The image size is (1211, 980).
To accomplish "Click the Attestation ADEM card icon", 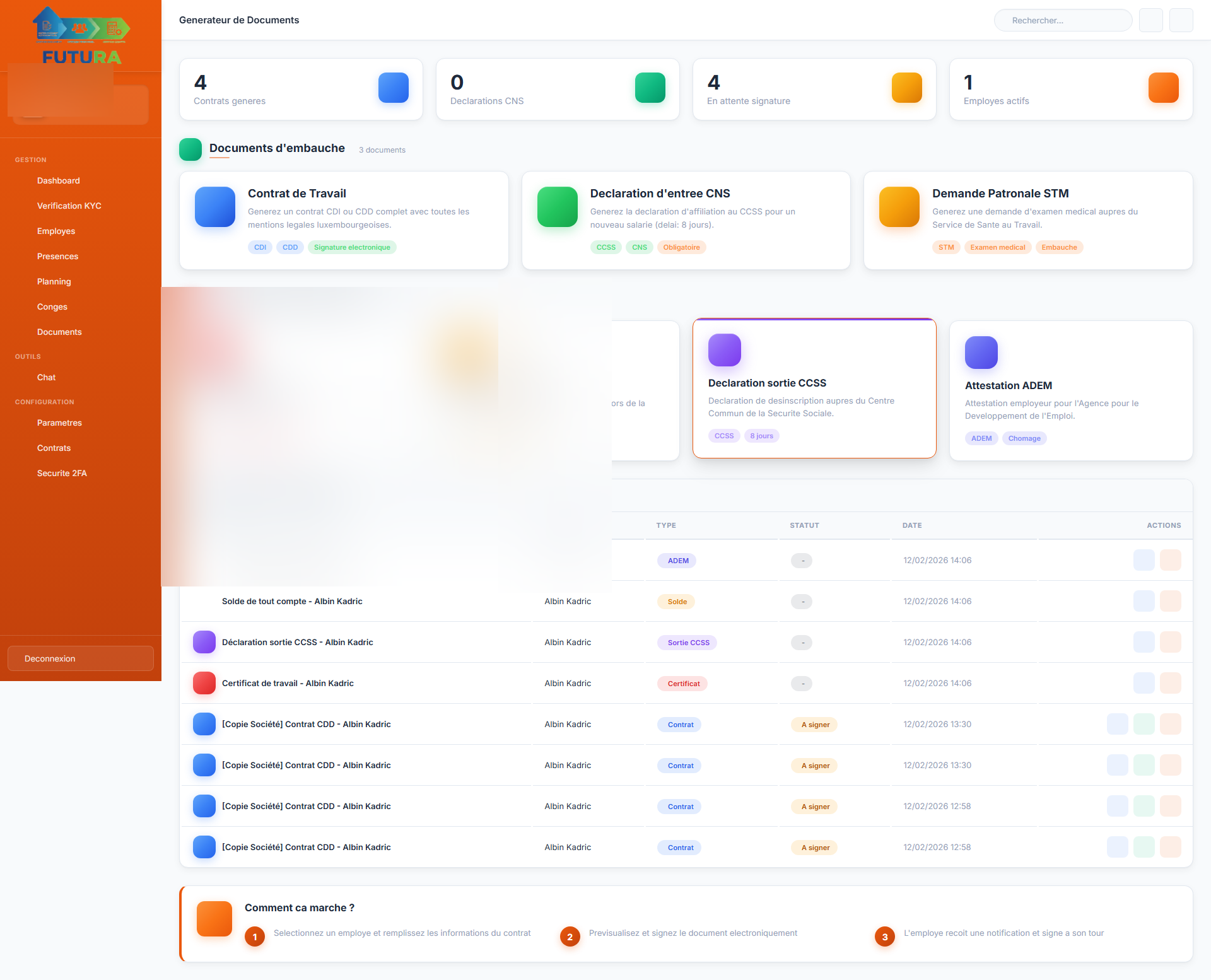I will click(981, 353).
